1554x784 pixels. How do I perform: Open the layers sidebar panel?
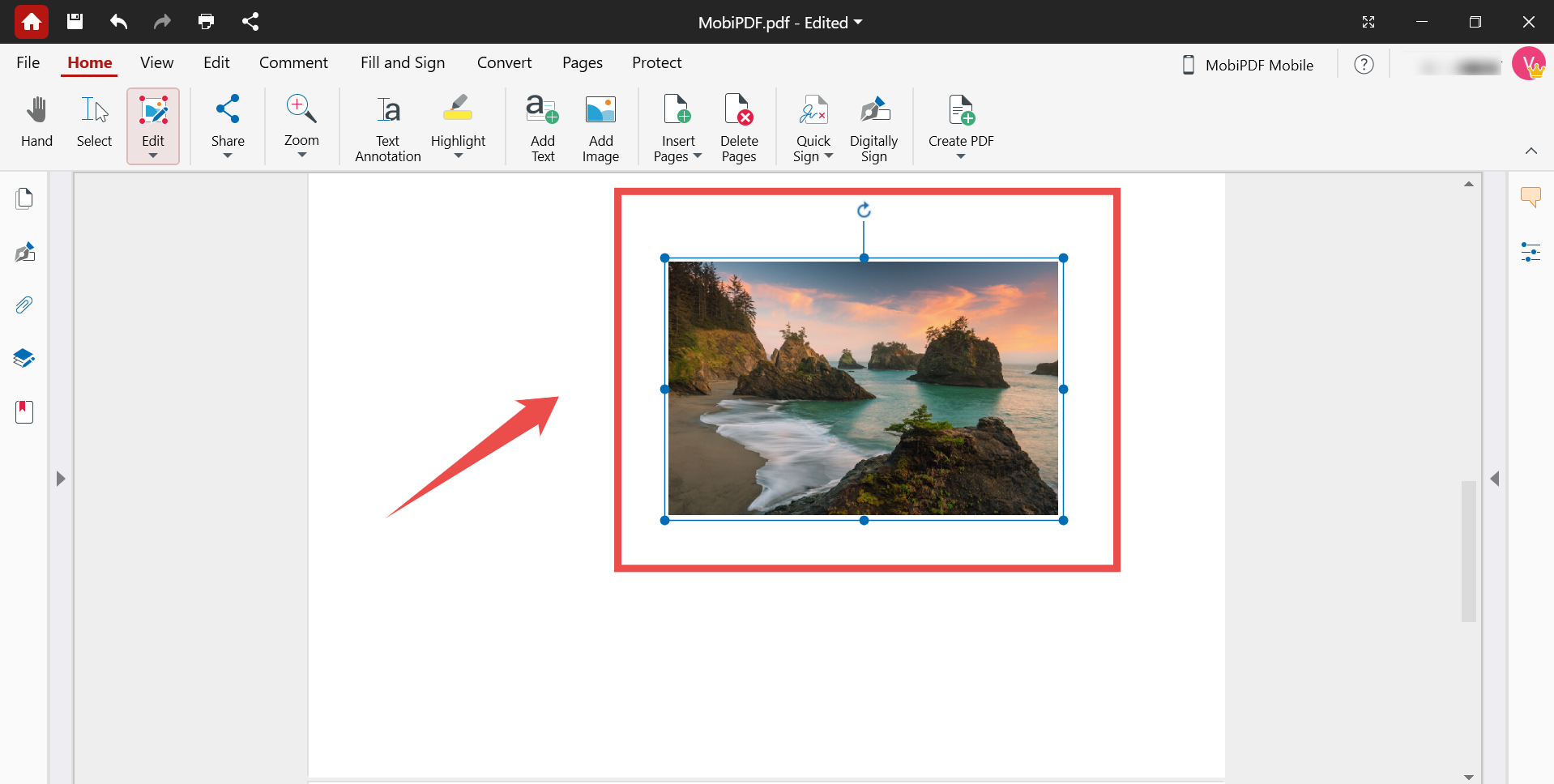click(x=24, y=358)
